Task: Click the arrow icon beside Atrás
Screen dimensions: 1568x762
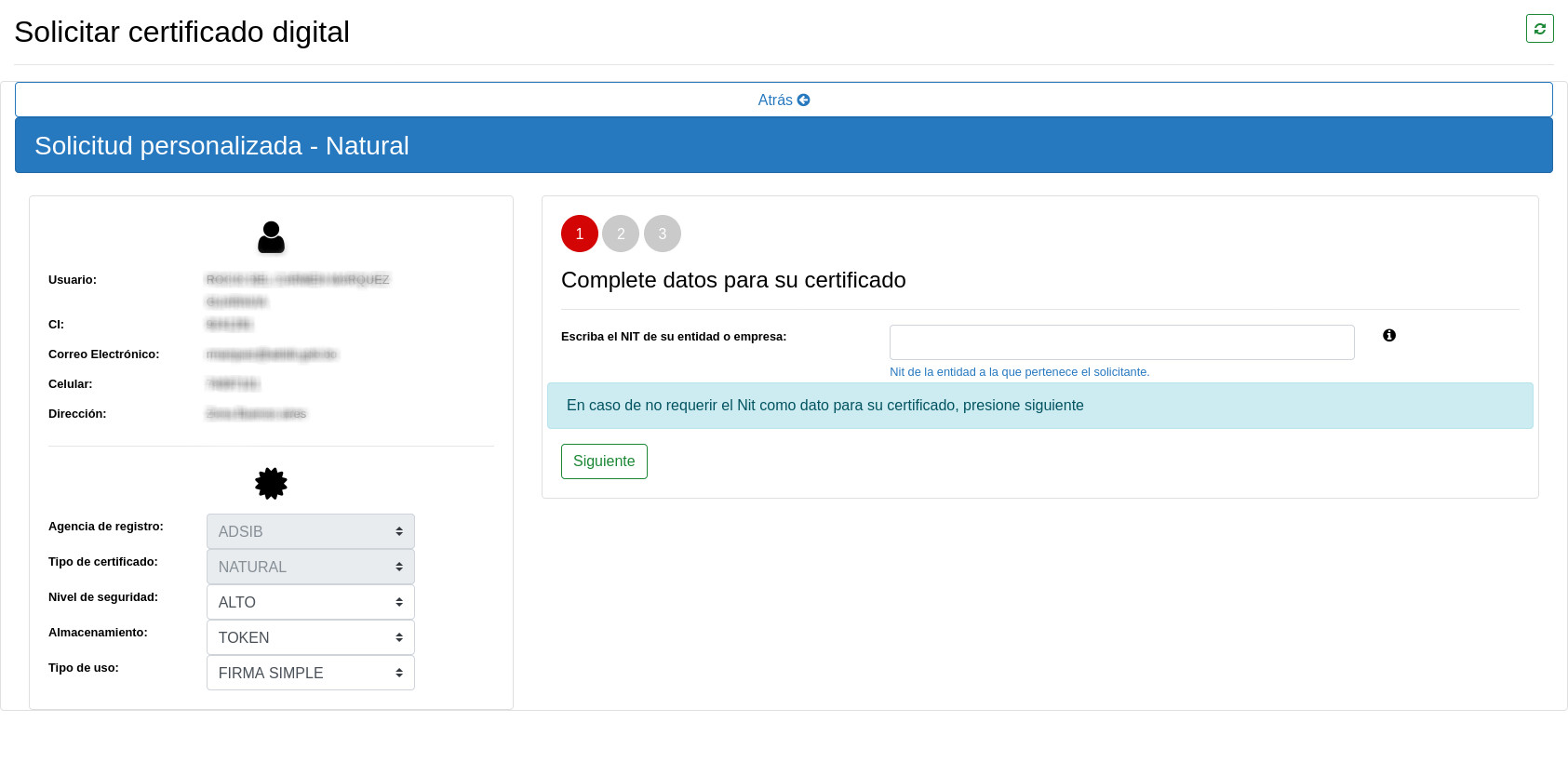Action: 804,100
